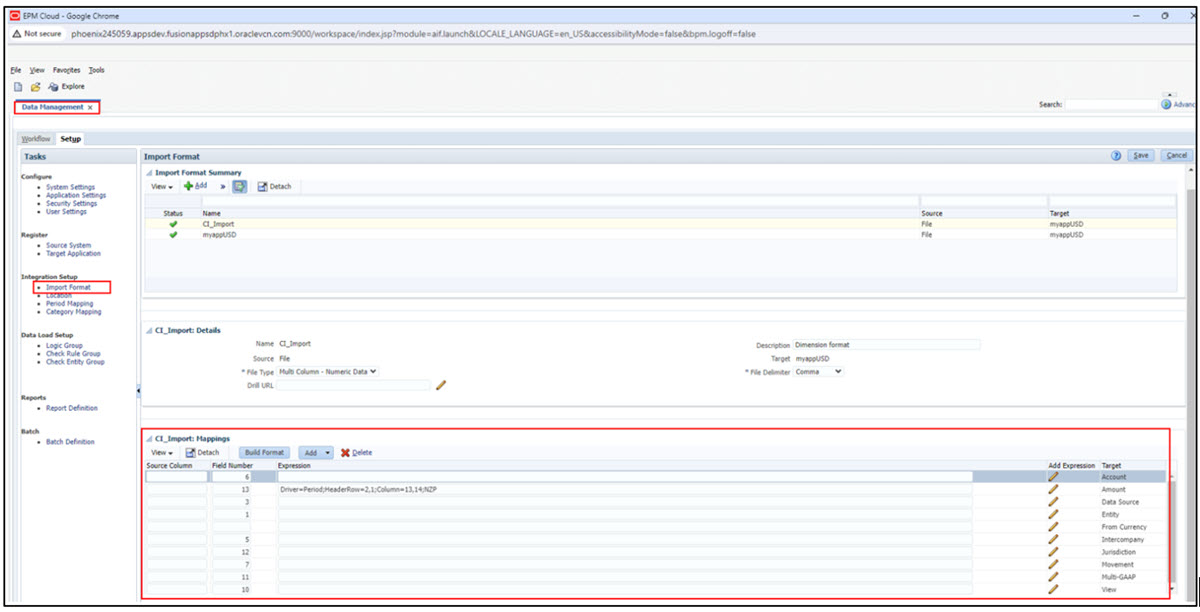Click Add Expression pencil for Account row
The height and width of the screenshot is (612, 1200).
click(x=1052, y=477)
